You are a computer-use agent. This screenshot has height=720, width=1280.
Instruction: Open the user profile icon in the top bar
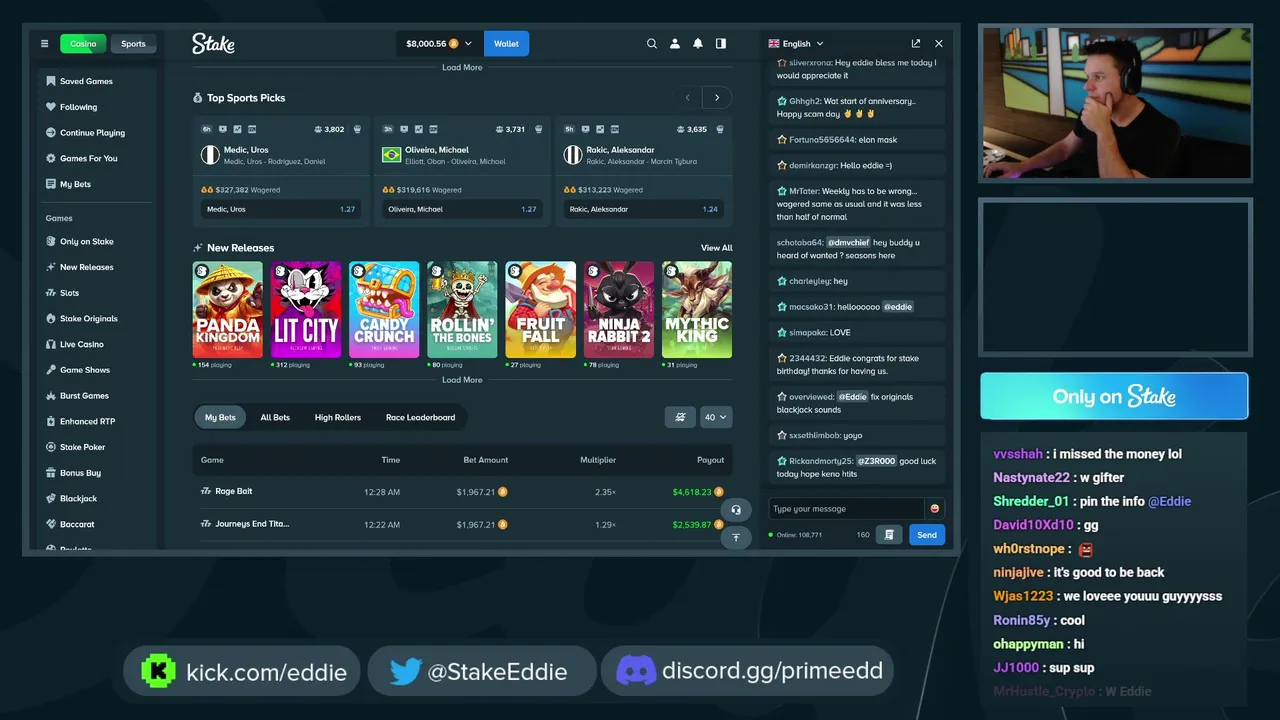tap(675, 44)
